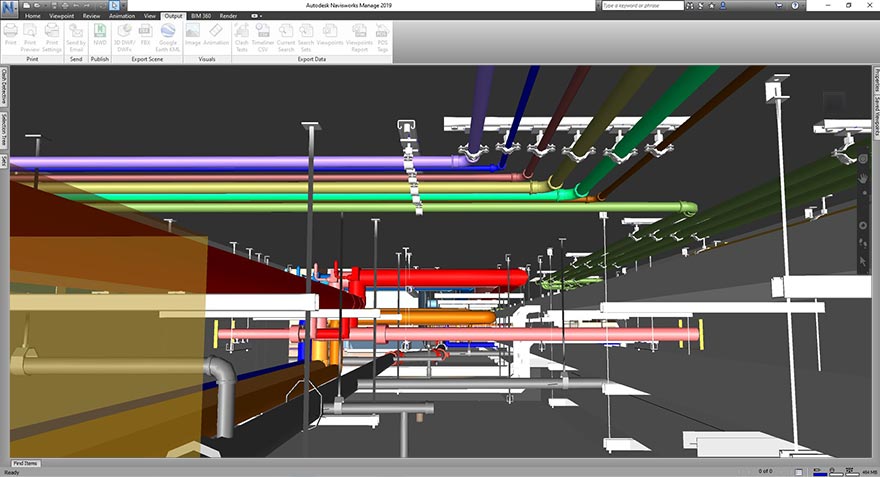Click the Print icon in ribbon
Image resolution: width=880 pixels, height=477 pixels.
pos(11,36)
